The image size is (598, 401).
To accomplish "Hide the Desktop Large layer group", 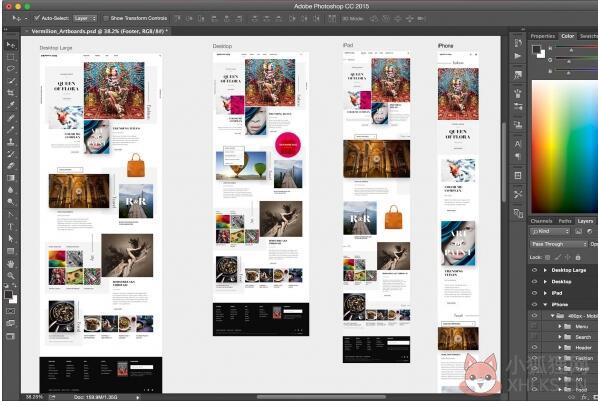I will point(534,270).
